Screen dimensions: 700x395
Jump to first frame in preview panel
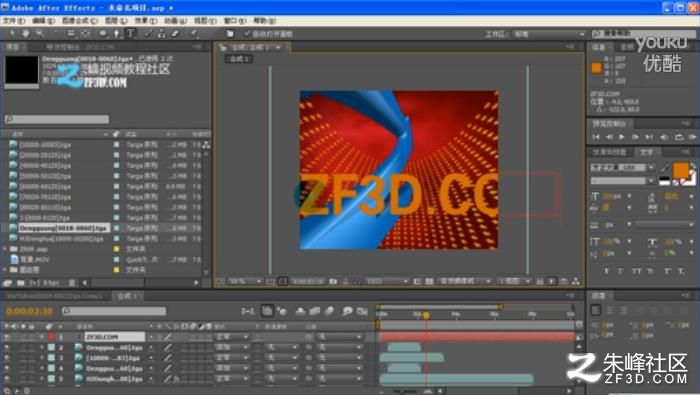pyautogui.click(x=596, y=137)
